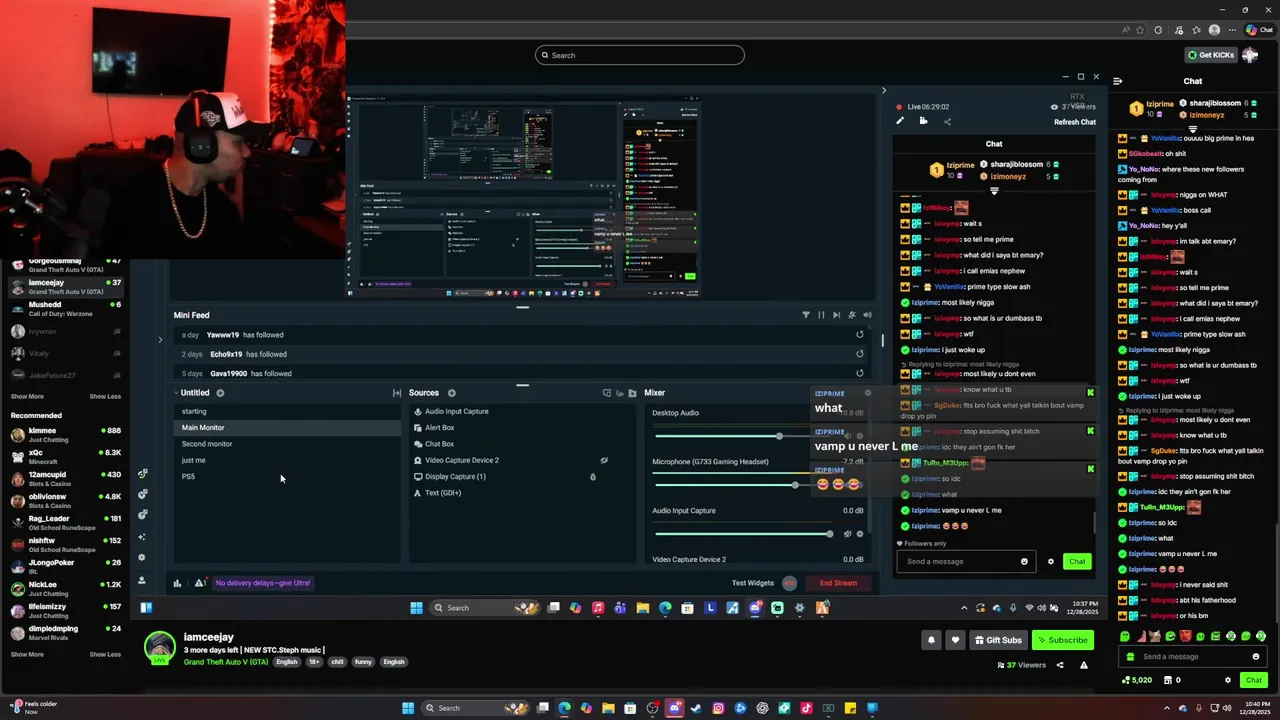Open Kick chat settings gear

[x=1228, y=680]
